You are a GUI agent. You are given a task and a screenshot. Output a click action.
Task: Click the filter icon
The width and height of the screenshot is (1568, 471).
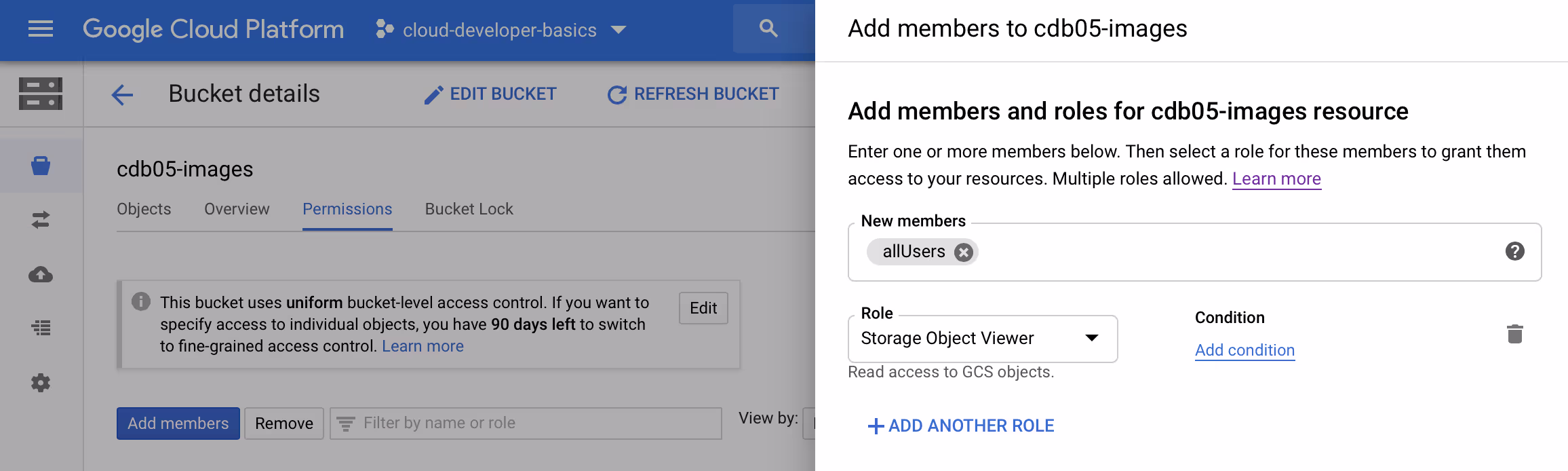pos(346,424)
